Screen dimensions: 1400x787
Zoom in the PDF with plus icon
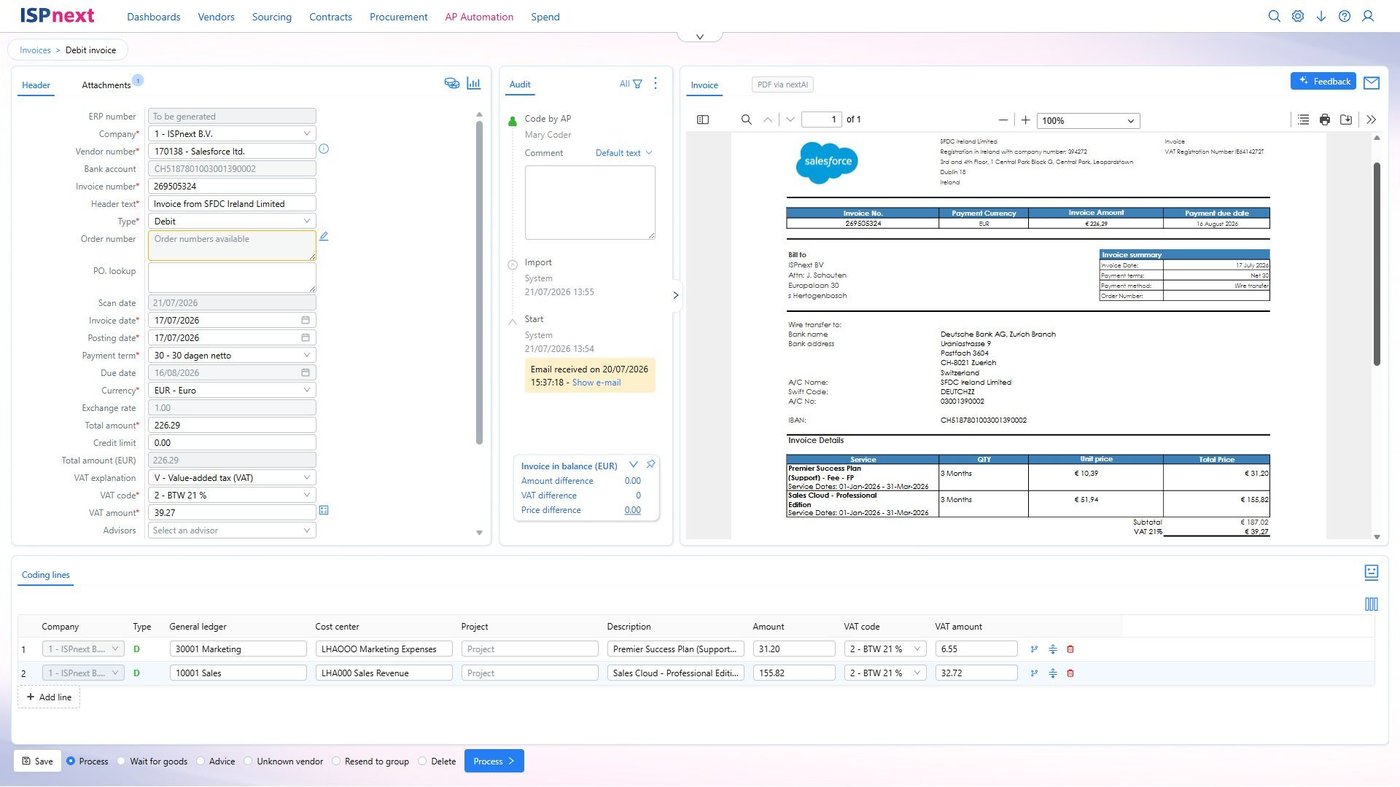(1025, 120)
